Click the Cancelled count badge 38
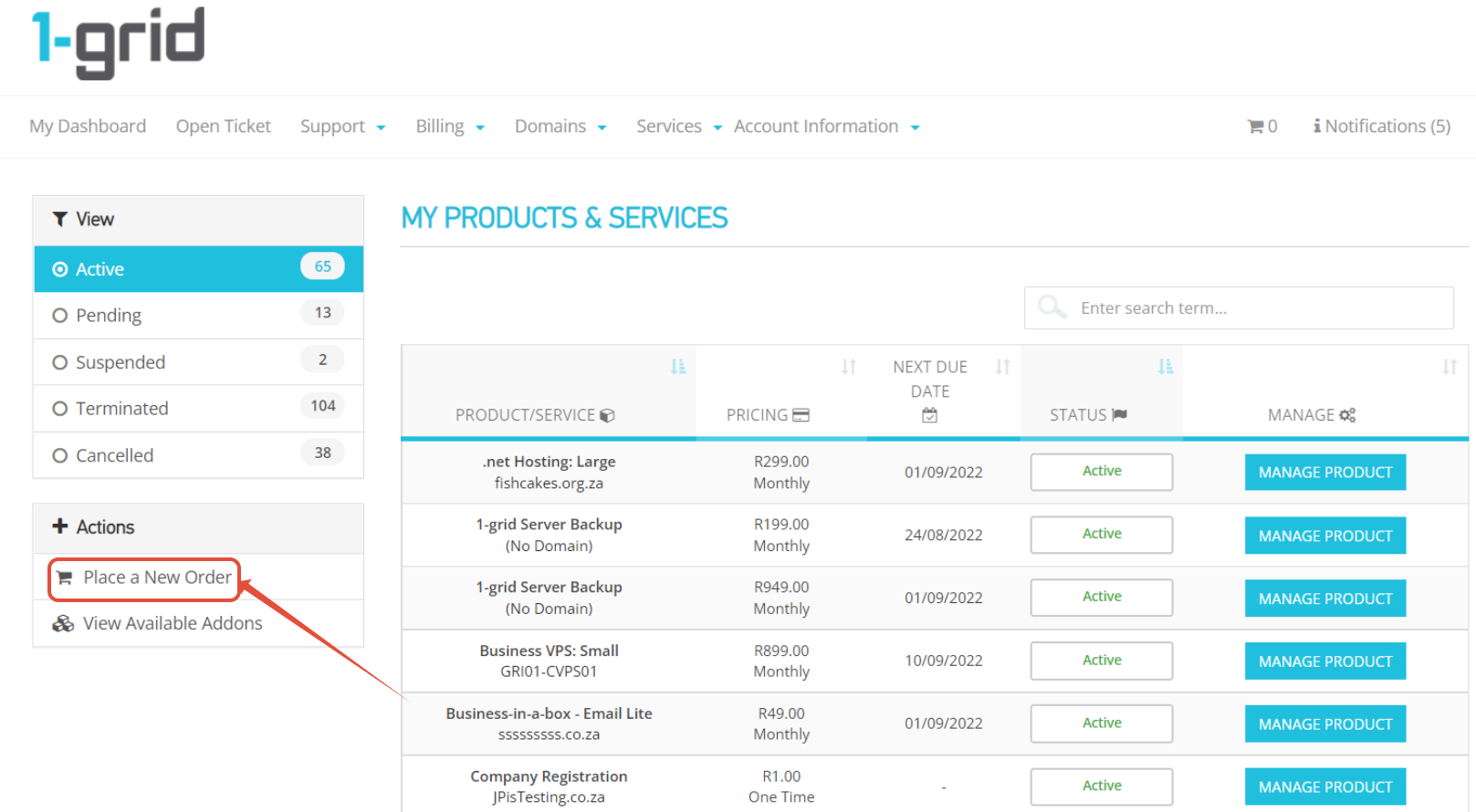1476x812 pixels. [x=323, y=453]
